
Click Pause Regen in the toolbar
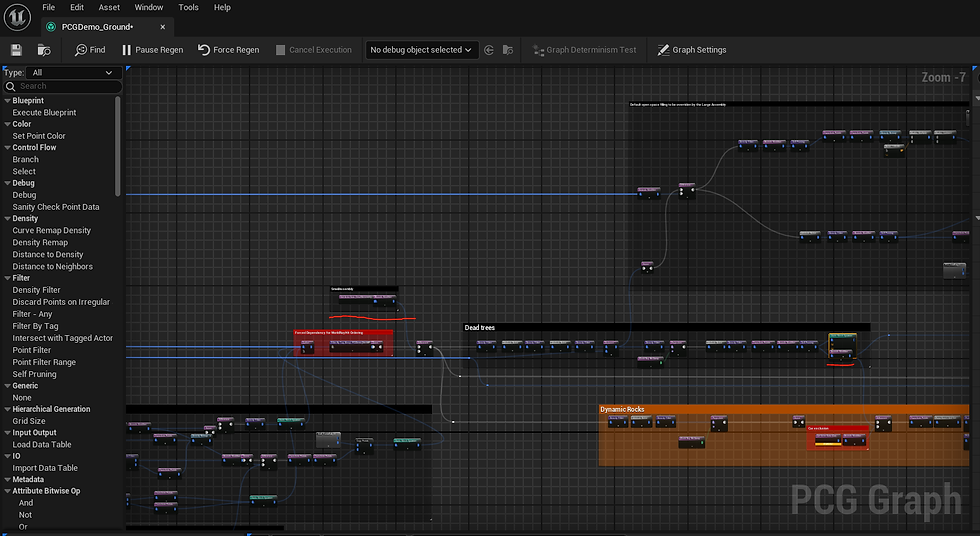pos(152,50)
